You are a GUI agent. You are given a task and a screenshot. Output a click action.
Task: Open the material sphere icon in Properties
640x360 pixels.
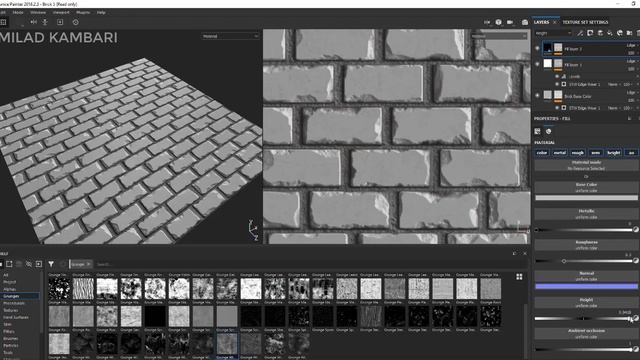pyautogui.click(x=549, y=131)
